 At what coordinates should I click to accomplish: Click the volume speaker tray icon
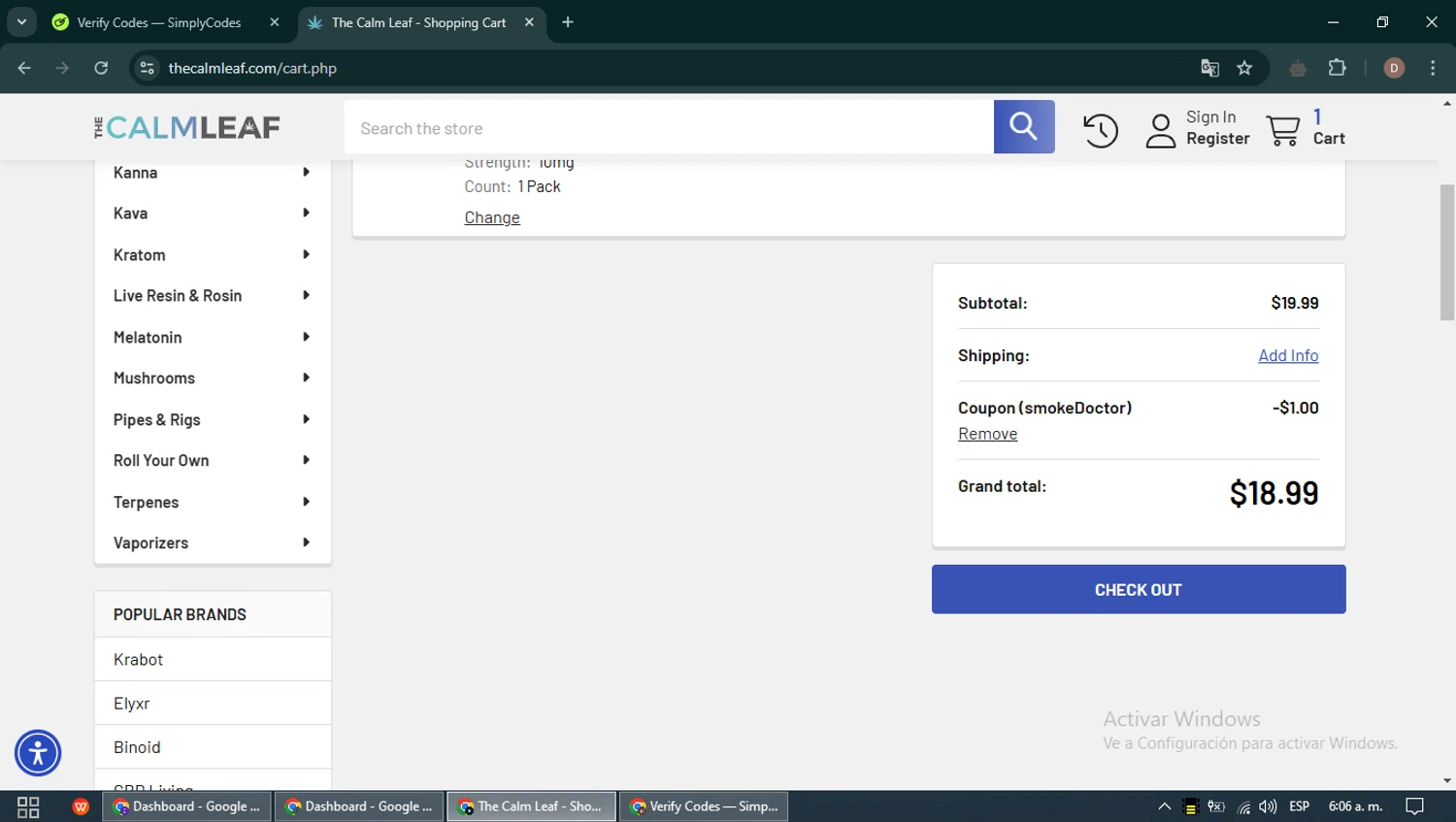point(1268,806)
